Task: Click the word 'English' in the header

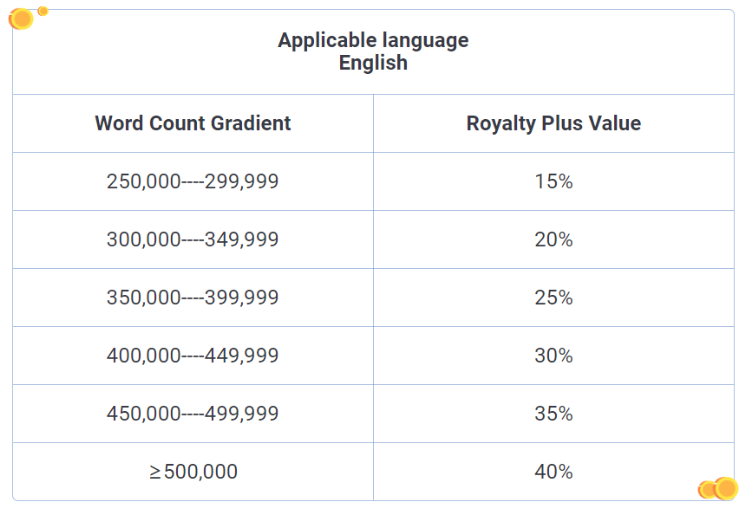Action: 373,63
